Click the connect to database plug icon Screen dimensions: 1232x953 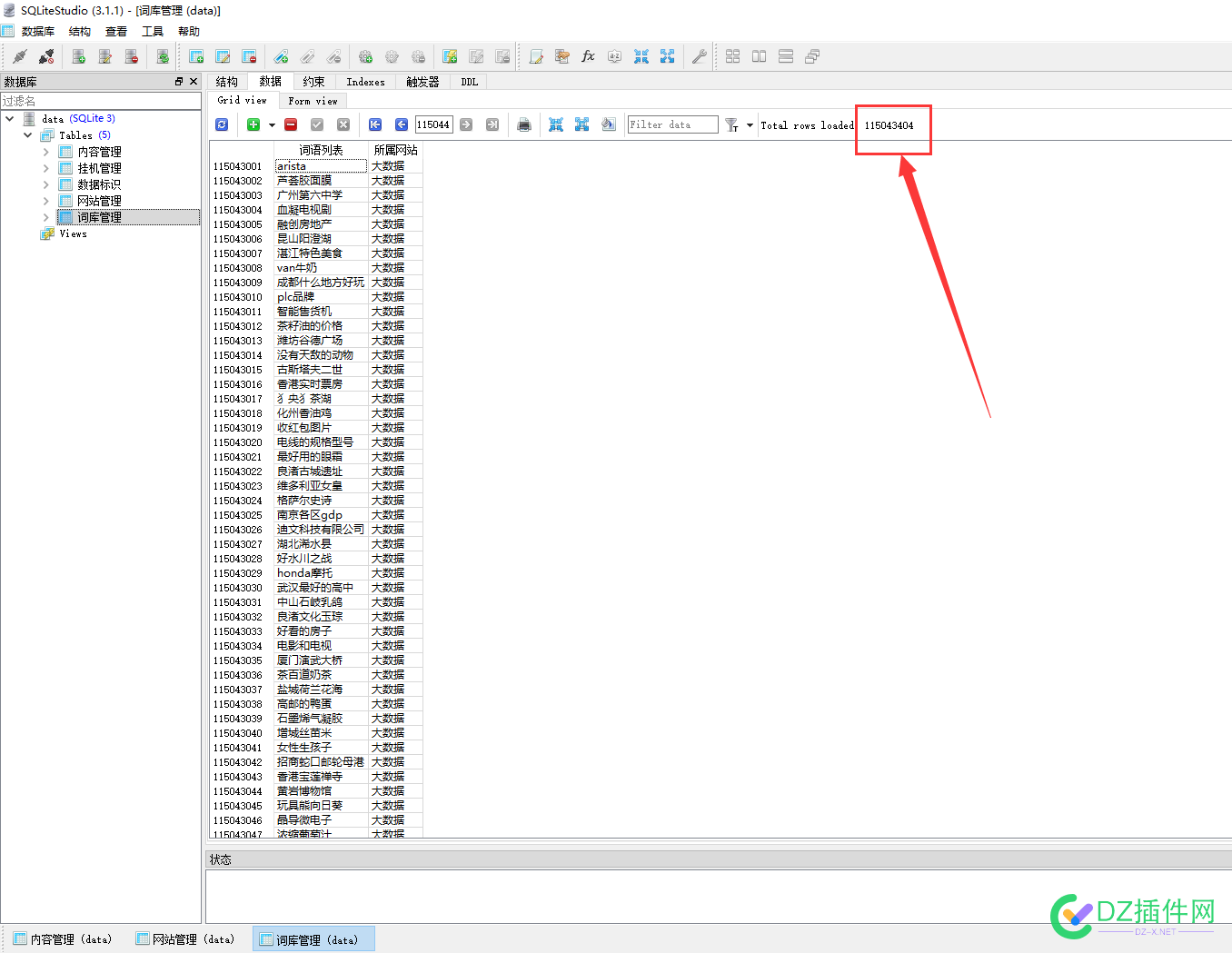[20, 56]
